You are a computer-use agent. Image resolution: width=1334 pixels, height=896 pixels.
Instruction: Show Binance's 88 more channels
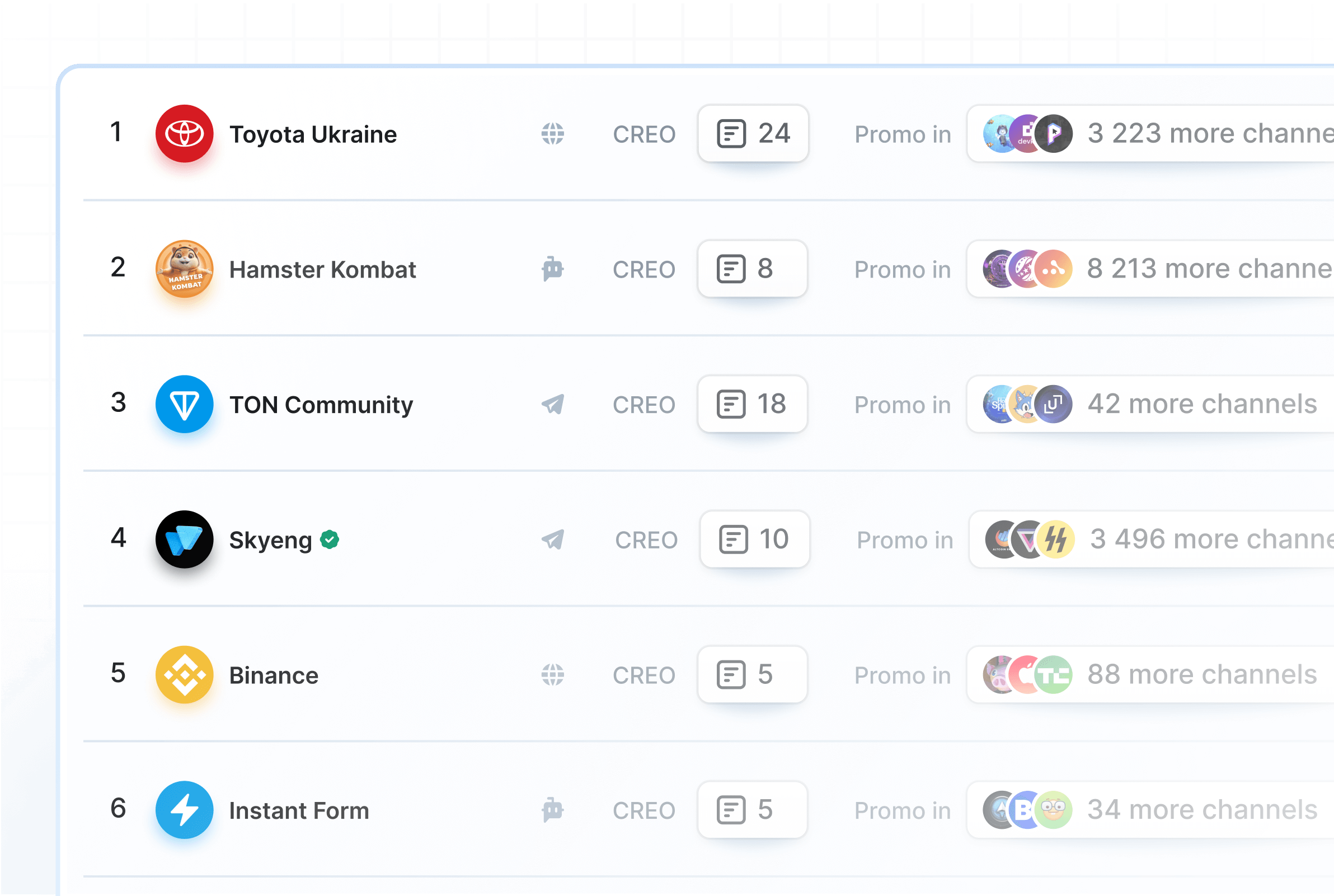1201,674
